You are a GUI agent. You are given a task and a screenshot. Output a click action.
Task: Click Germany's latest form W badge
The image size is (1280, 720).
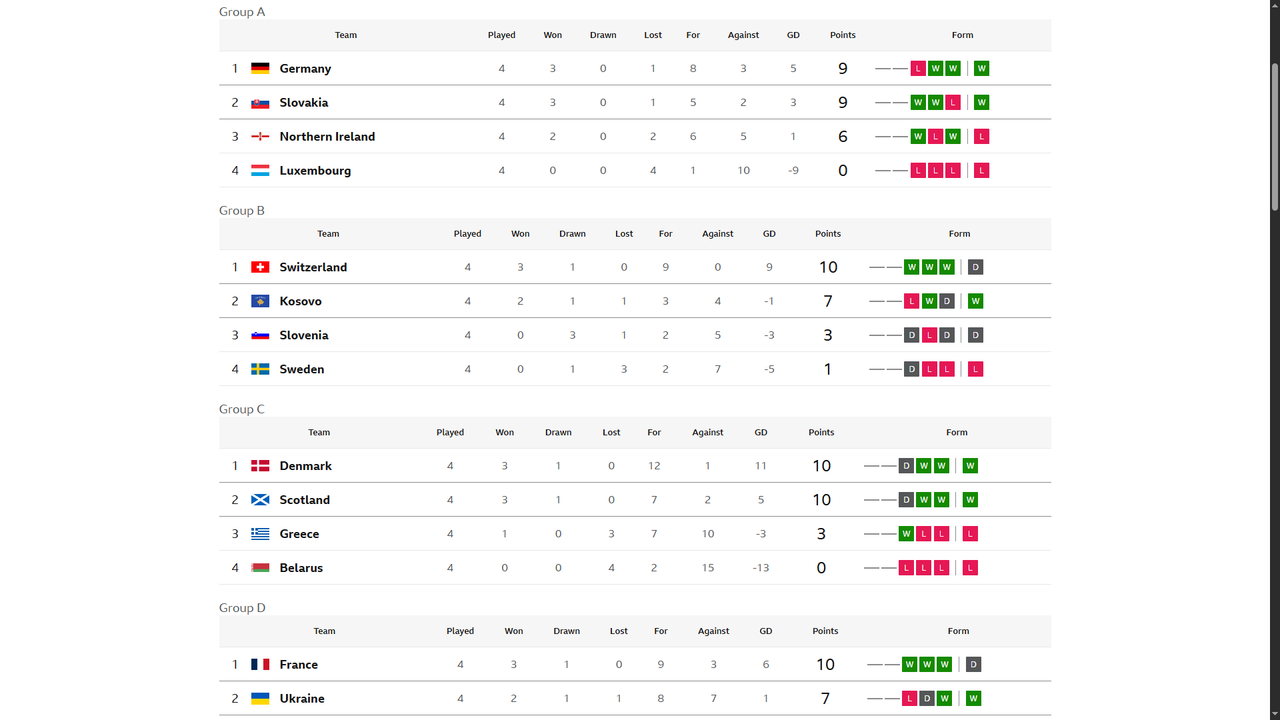tap(982, 68)
